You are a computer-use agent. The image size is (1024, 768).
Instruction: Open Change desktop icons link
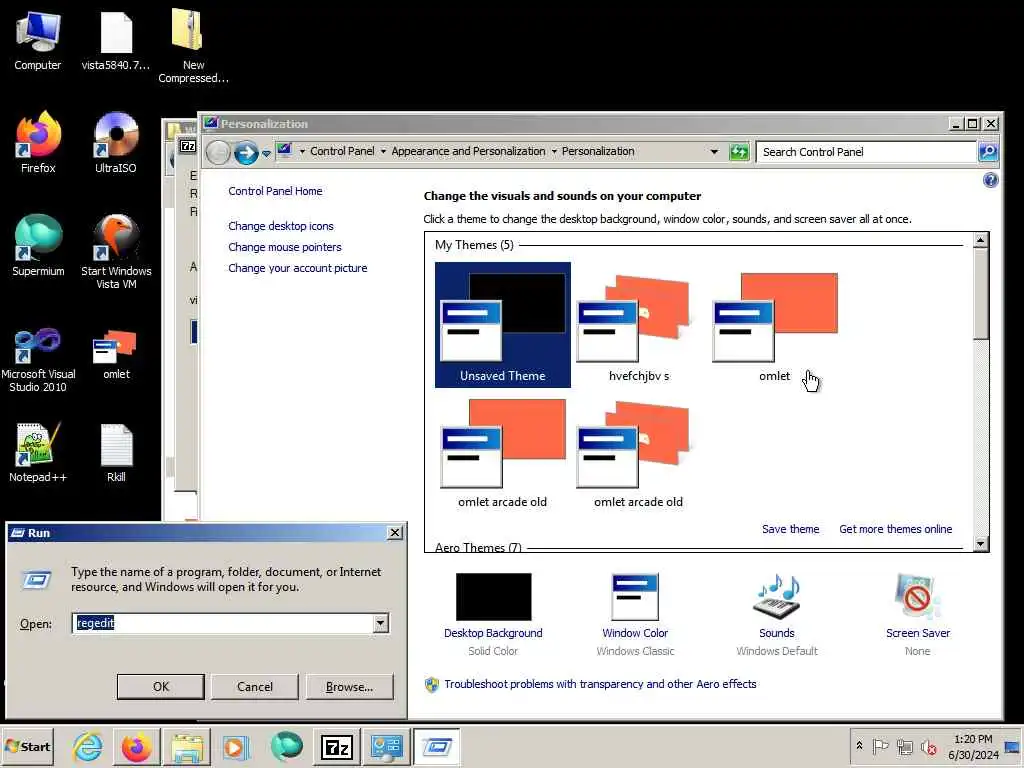point(281,226)
